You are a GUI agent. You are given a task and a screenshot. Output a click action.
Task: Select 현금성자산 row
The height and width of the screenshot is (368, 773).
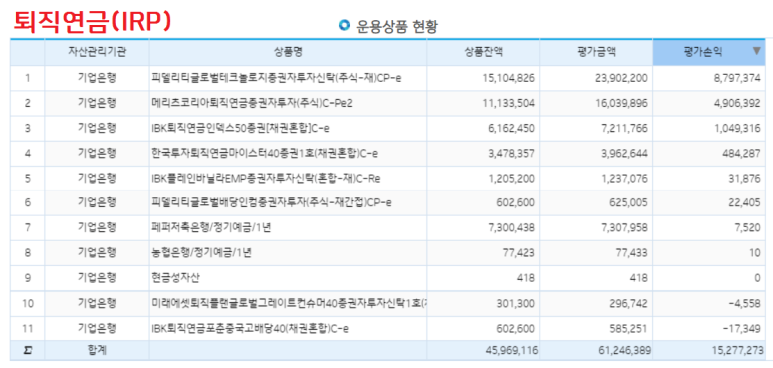coord(387,278)
